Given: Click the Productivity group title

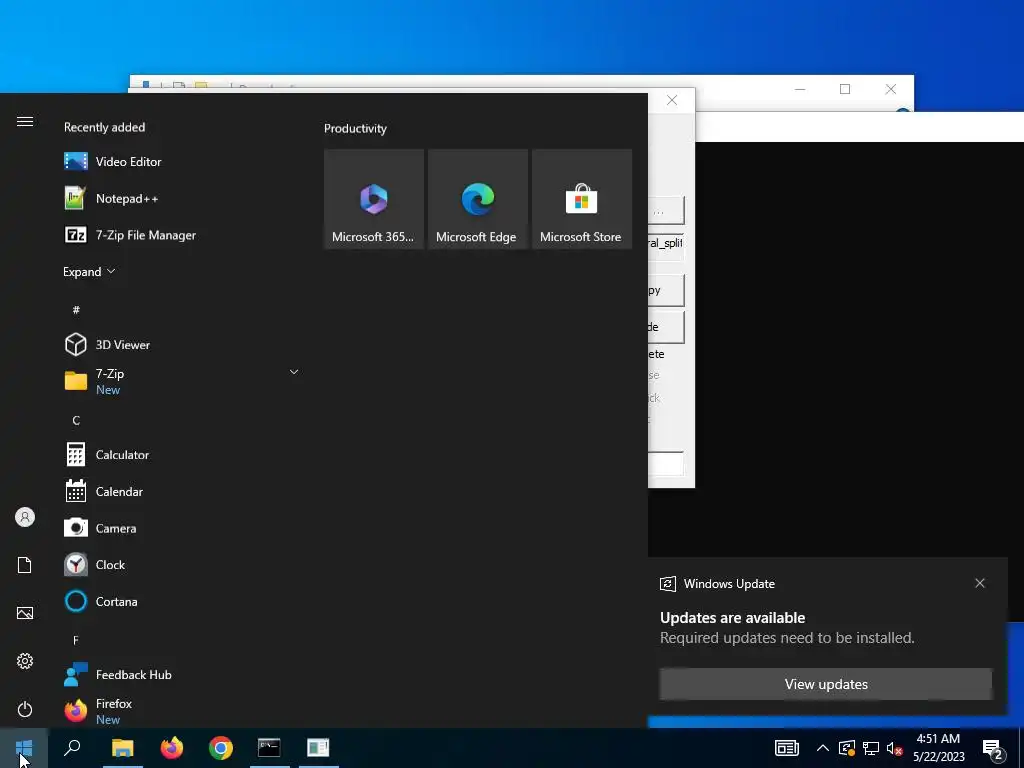Looking at the screenshot, I should pos(355,129).
